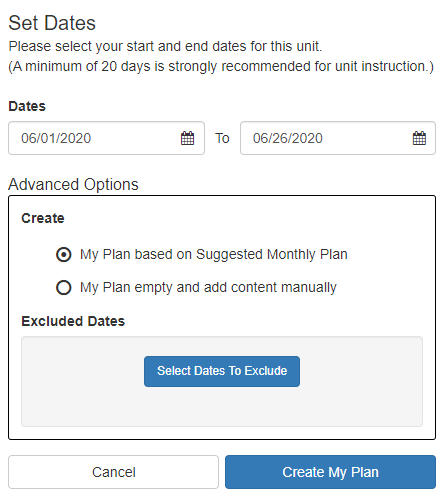442x503 pixels.
Task: Click the Set Dates title
Action: [52, 23]
